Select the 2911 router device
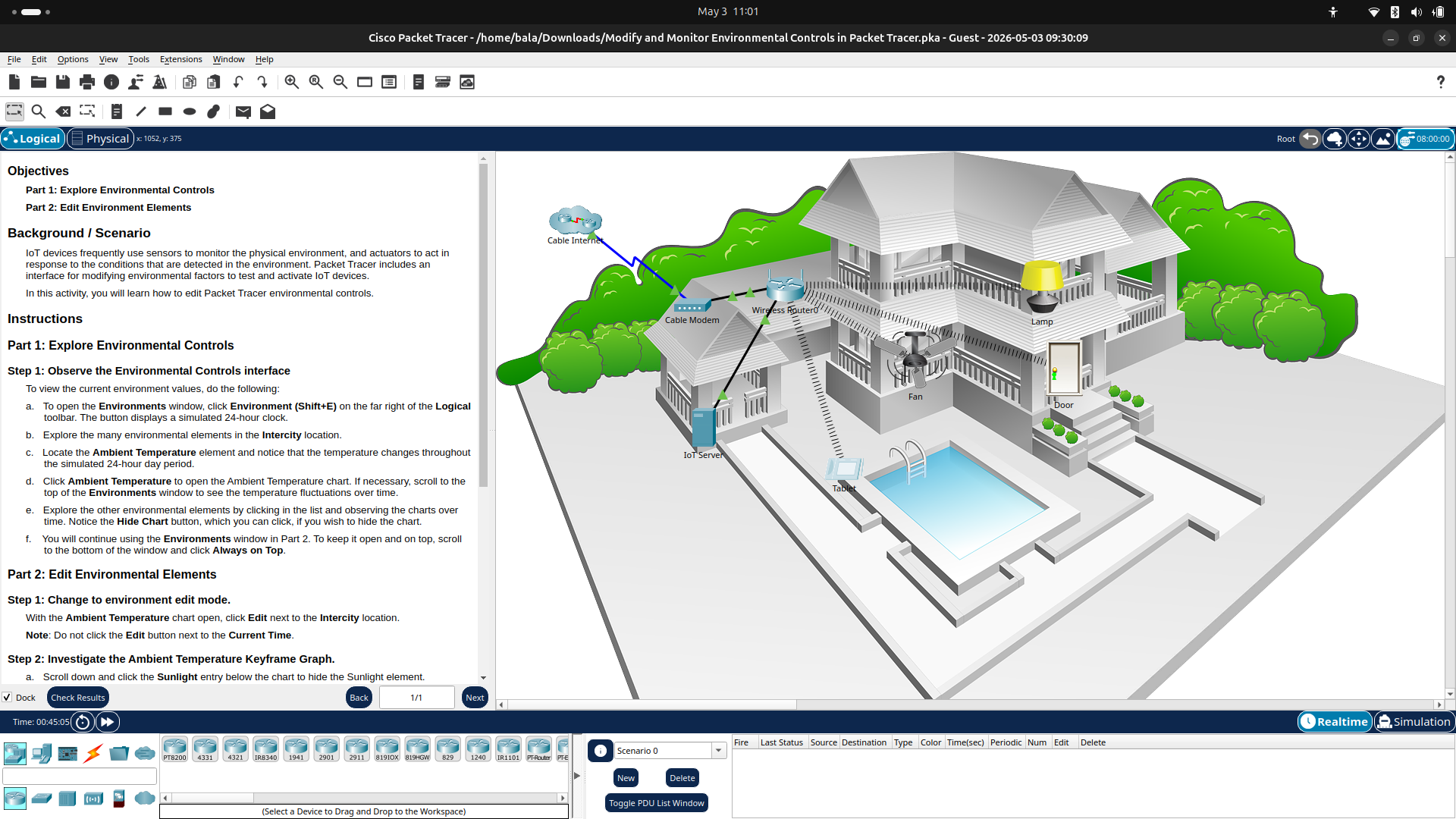The image size is (1456, 819). [x=356, y=749]
